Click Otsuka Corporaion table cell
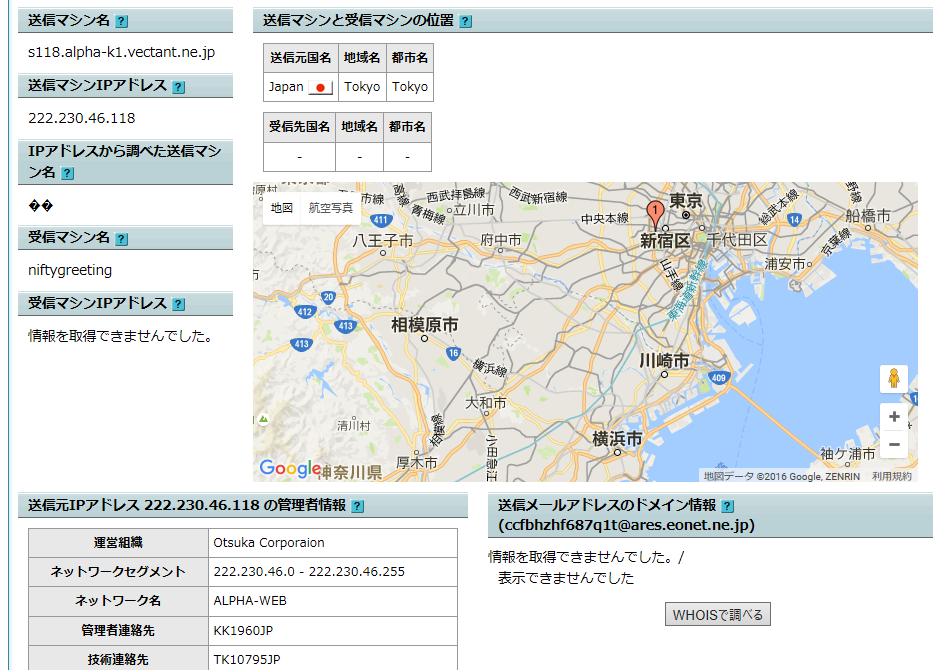Viewport: 933px width, 670px height. (x=333, y=543)
